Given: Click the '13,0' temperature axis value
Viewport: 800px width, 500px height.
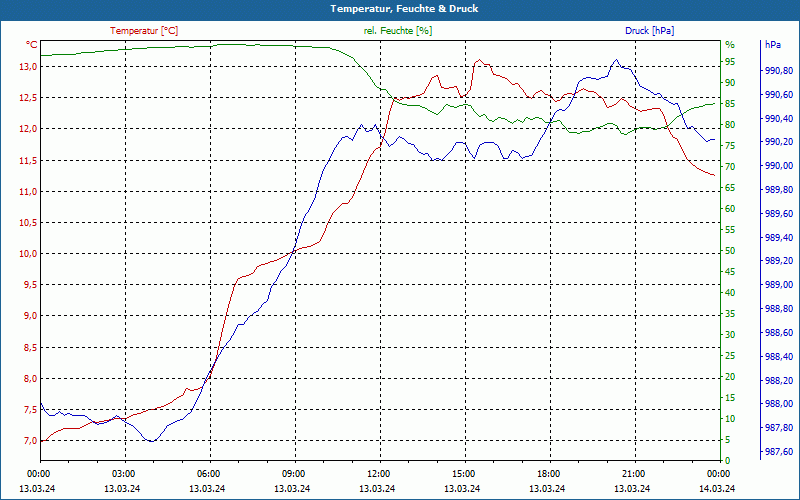Looking at the screenshot, I should (x=28, y=67).
